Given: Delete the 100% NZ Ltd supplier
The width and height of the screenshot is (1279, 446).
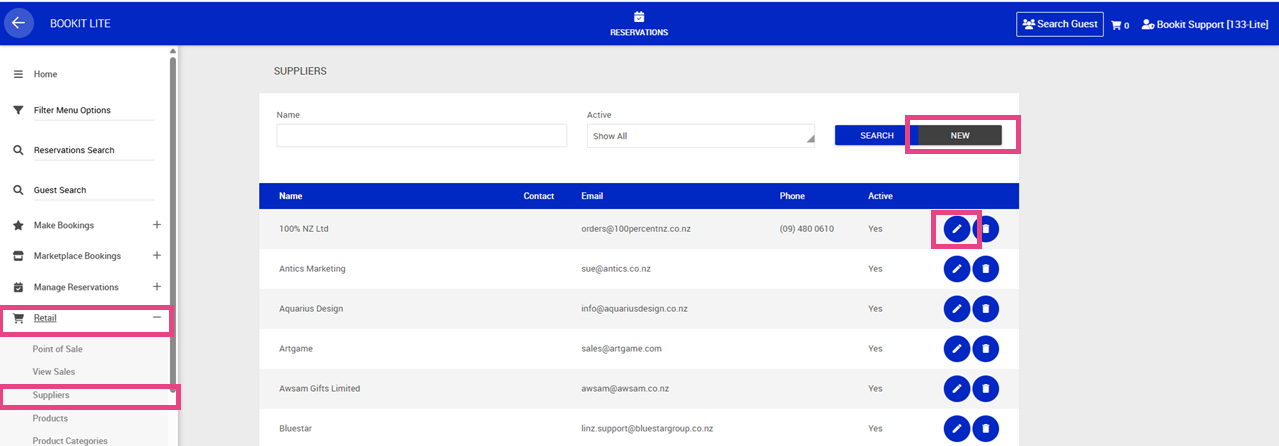Looking at the screenshot, I should [985, 229].
